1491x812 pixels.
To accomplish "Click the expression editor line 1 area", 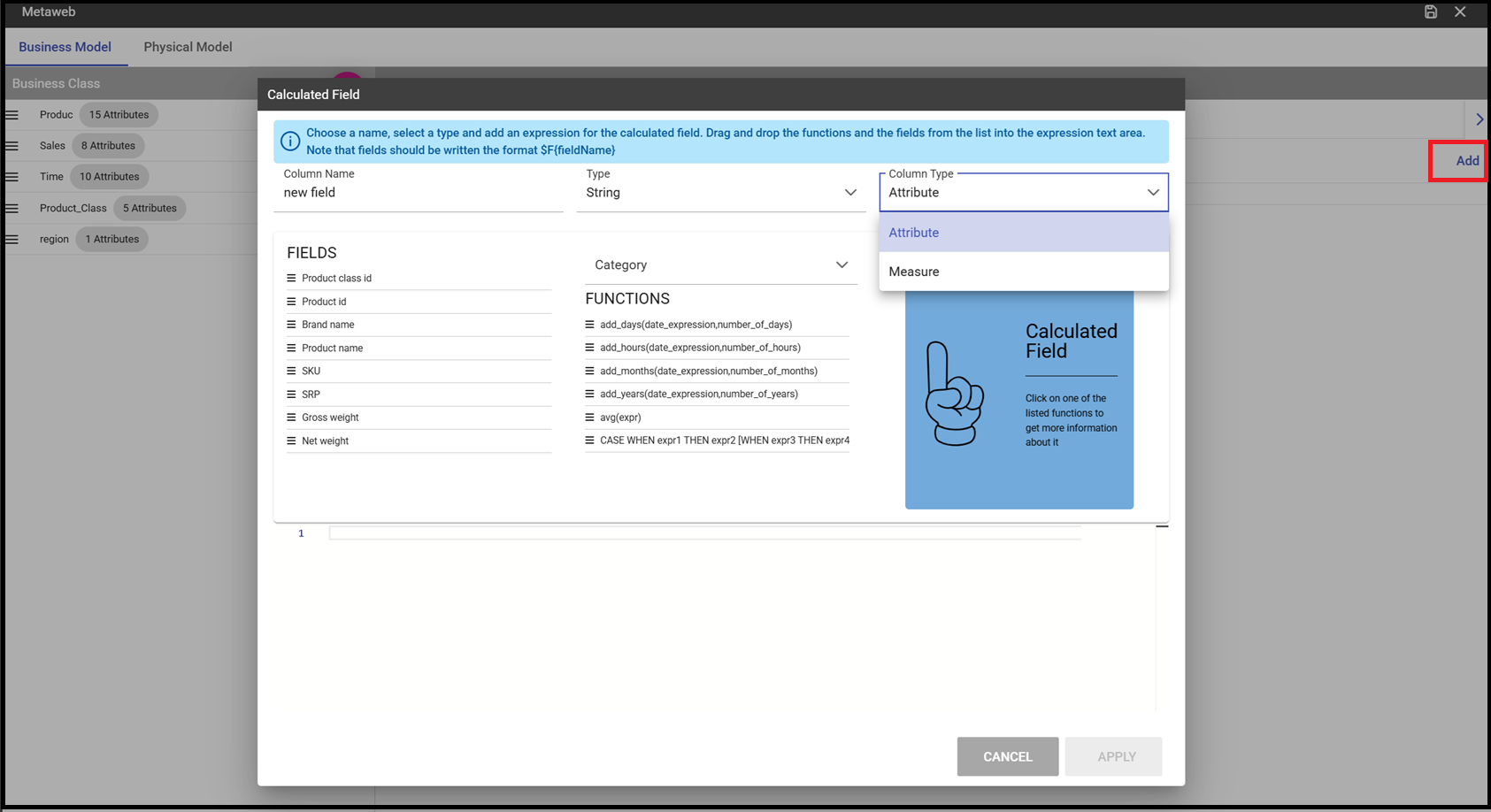I will point(704,533).
